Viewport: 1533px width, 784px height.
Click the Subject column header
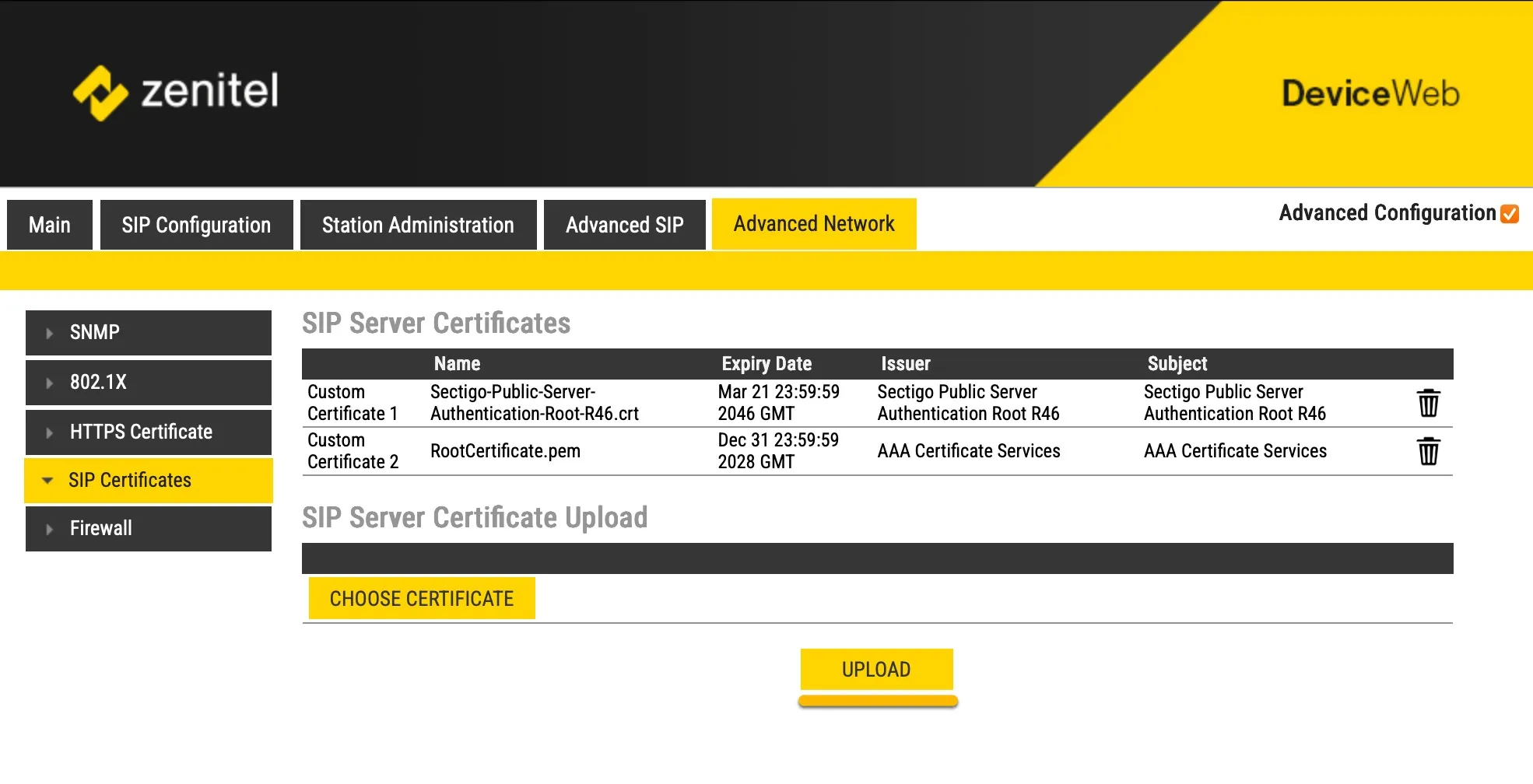click(x=1177, y=364)
